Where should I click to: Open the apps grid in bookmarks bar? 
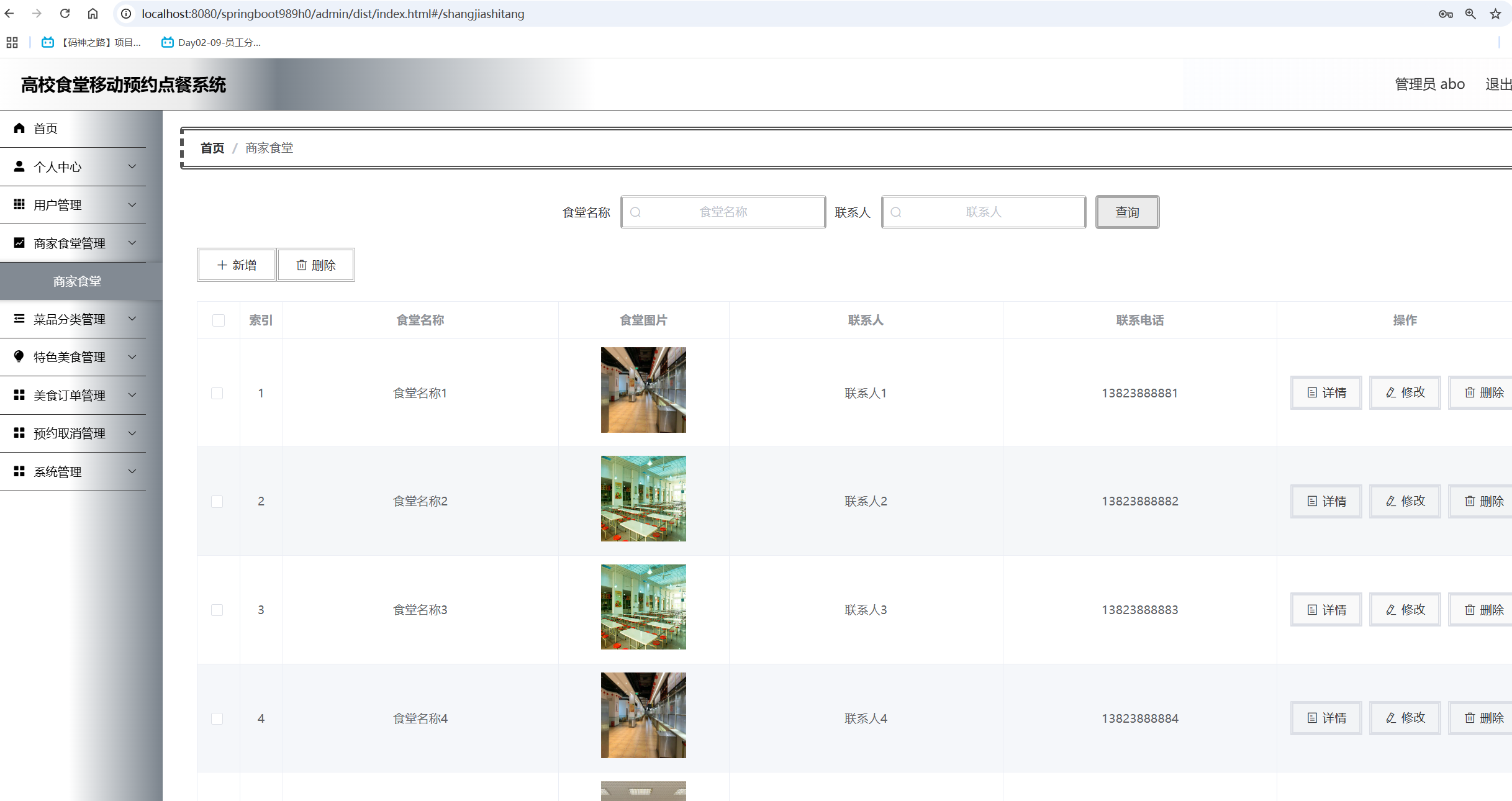12,42
